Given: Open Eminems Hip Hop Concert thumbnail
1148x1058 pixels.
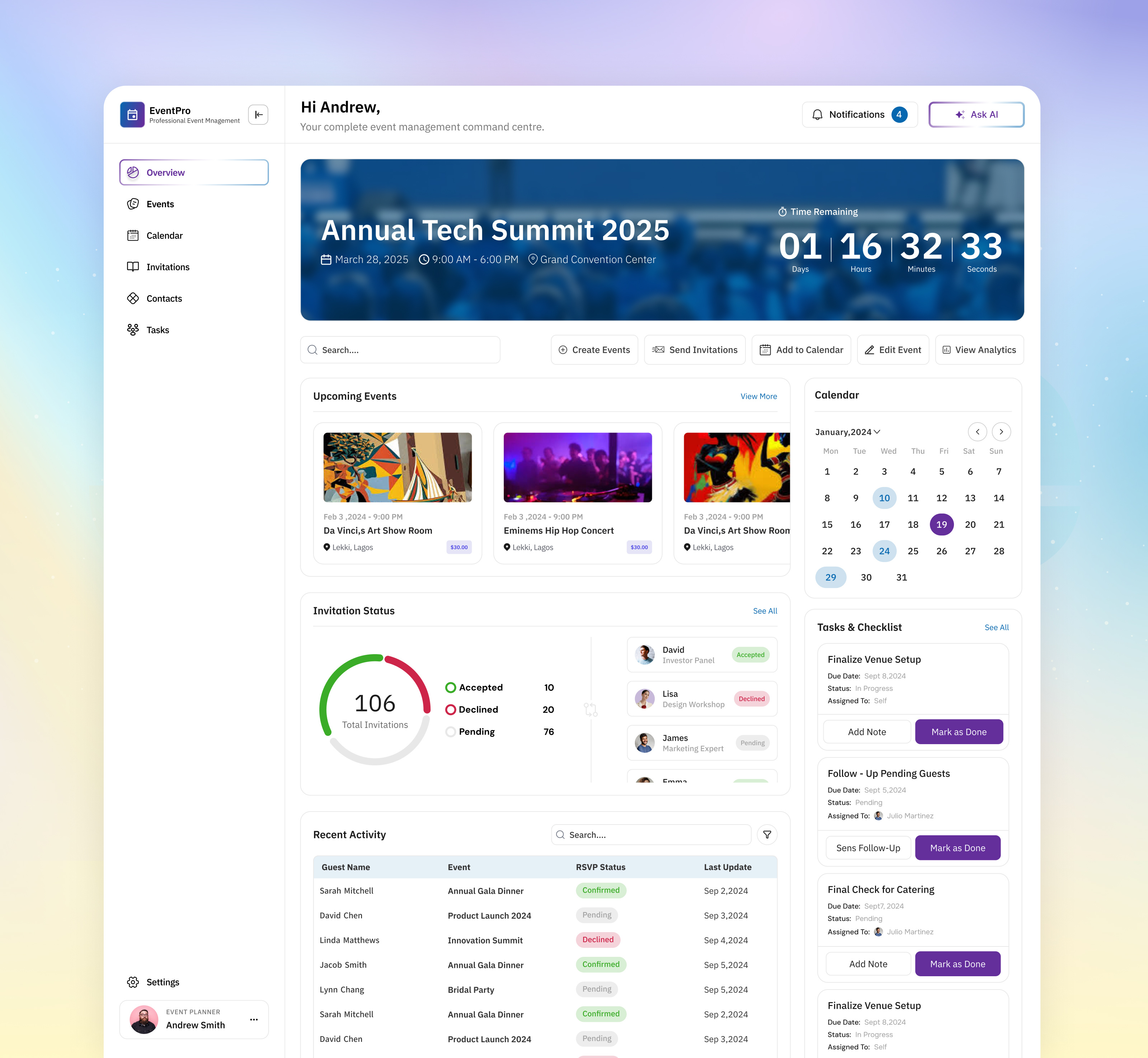Looking at the screenshot, I should click(578, 467).
